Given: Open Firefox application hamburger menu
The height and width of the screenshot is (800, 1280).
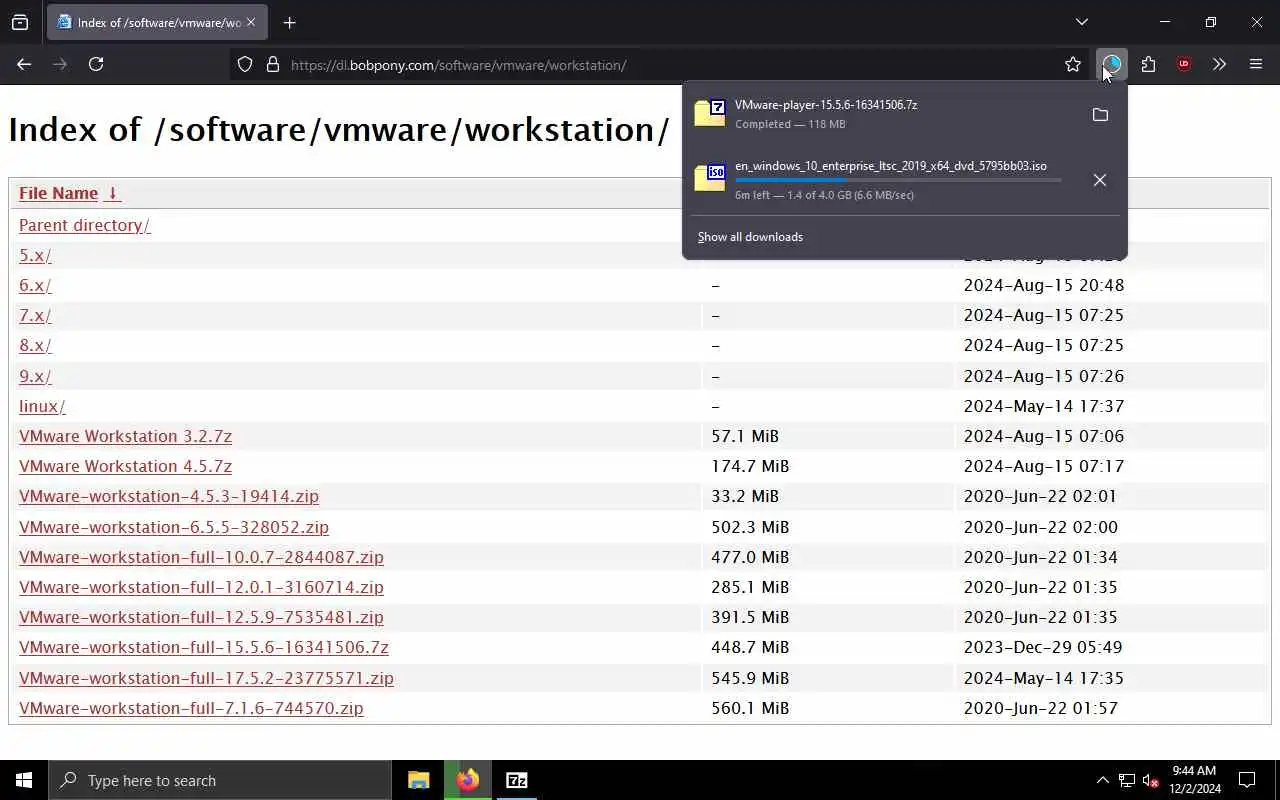Looking at the screenshot, I should point(1256,64).
